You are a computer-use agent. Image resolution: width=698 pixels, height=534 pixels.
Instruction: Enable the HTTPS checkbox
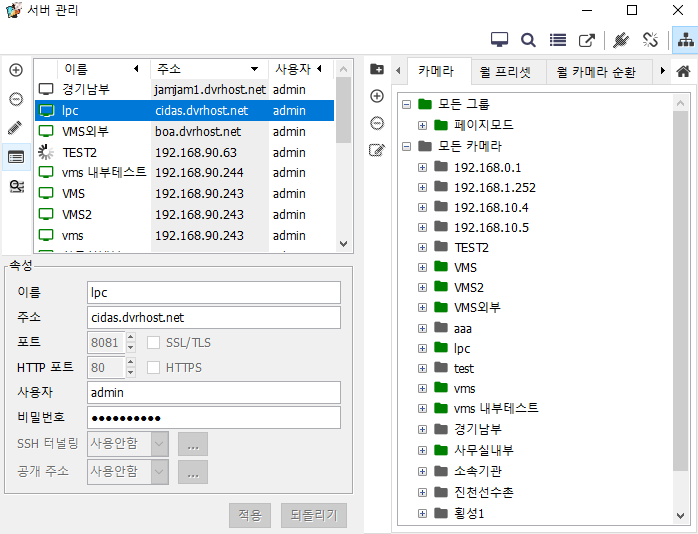tap(154, 367)
